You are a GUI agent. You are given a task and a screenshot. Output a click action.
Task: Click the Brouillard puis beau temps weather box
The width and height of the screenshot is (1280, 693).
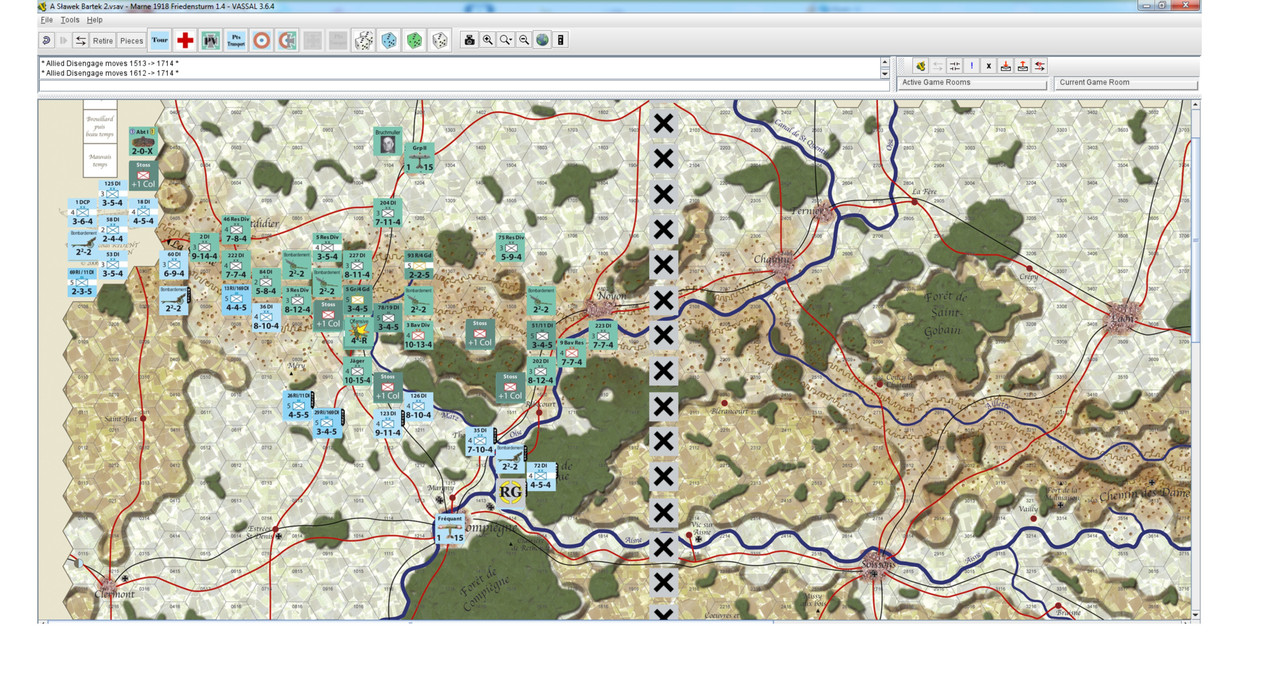click(100, 128)
